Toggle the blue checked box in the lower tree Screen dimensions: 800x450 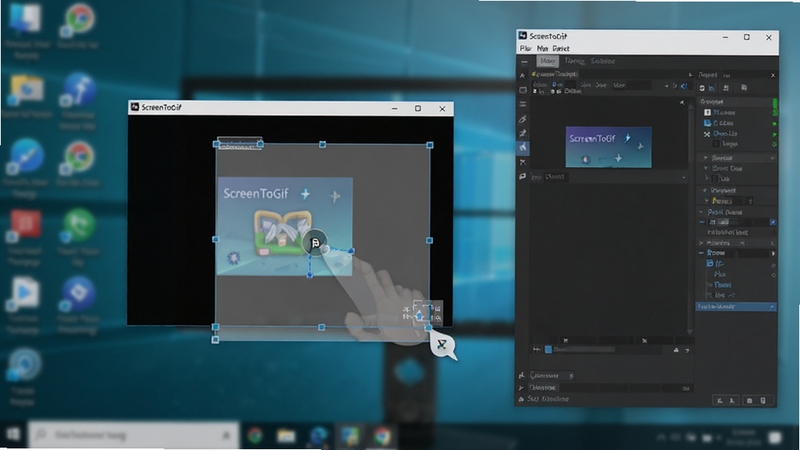tap(710, 264)
